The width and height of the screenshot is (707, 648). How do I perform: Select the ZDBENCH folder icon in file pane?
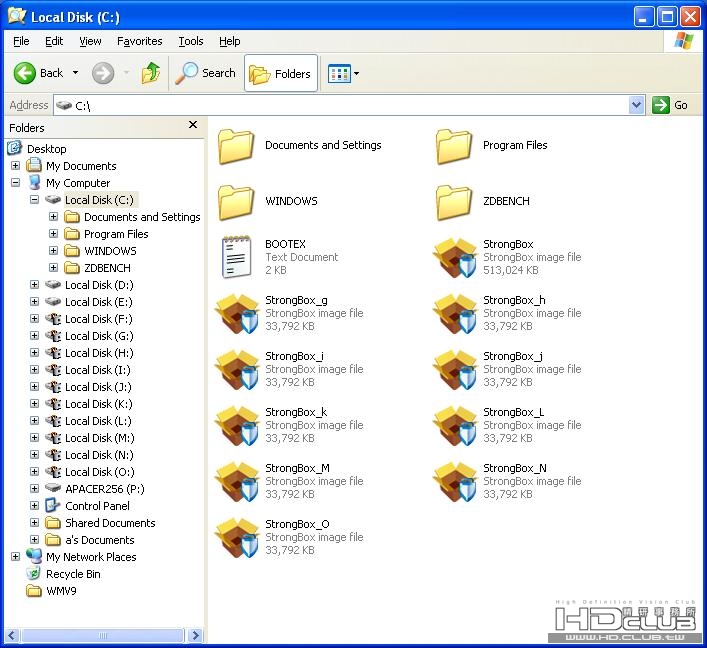(x=454, y=202)
